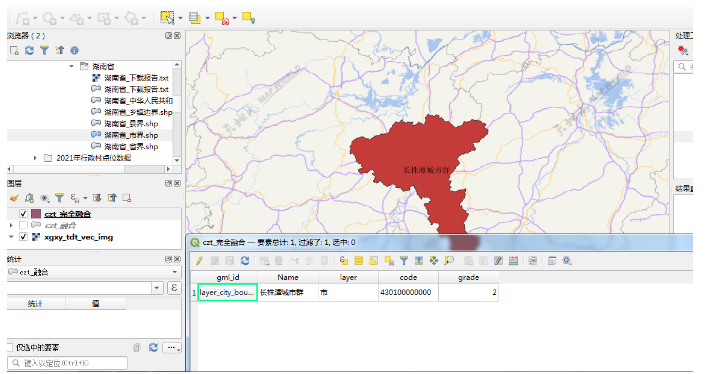The height and width of the screenshot is (374, 707).
Task: Toggle editing mode pencil in attribute table
Action: (x=199, y=260)
